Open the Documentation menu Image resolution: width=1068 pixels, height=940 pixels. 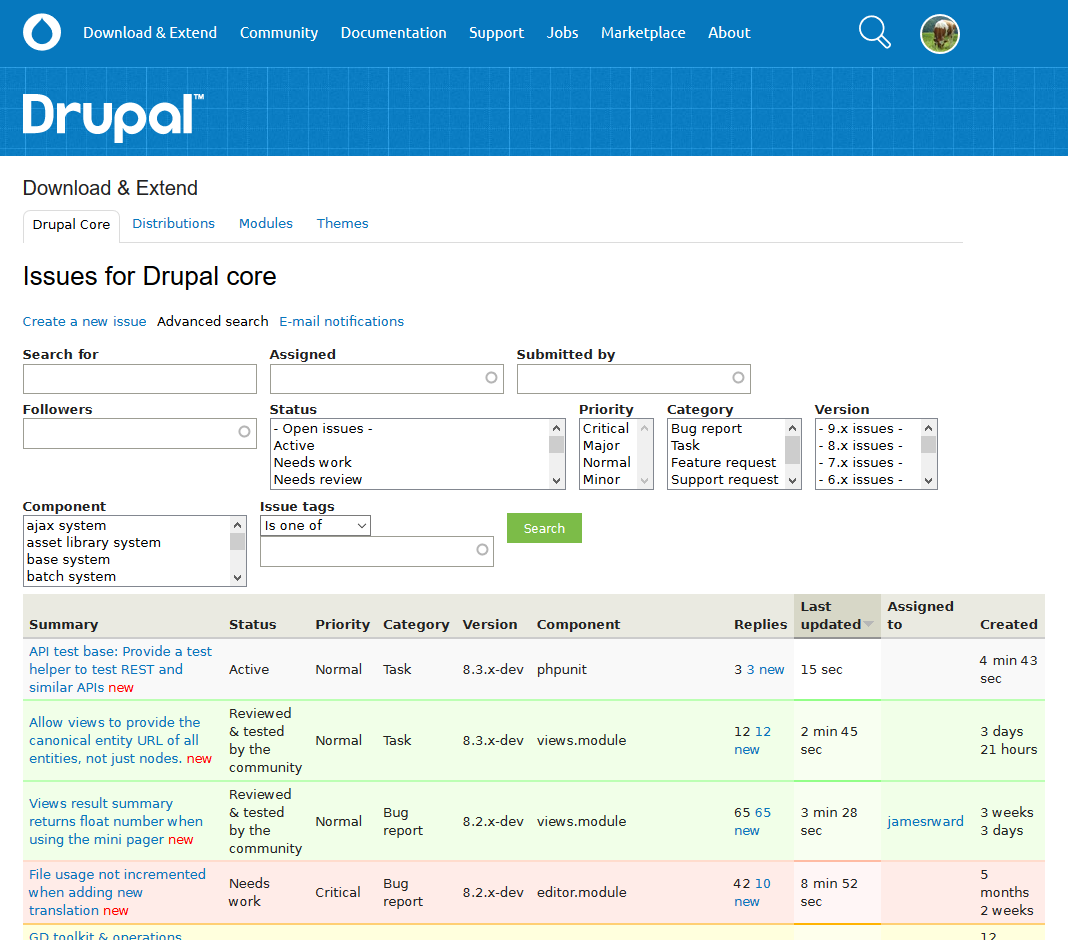point(394,33)
